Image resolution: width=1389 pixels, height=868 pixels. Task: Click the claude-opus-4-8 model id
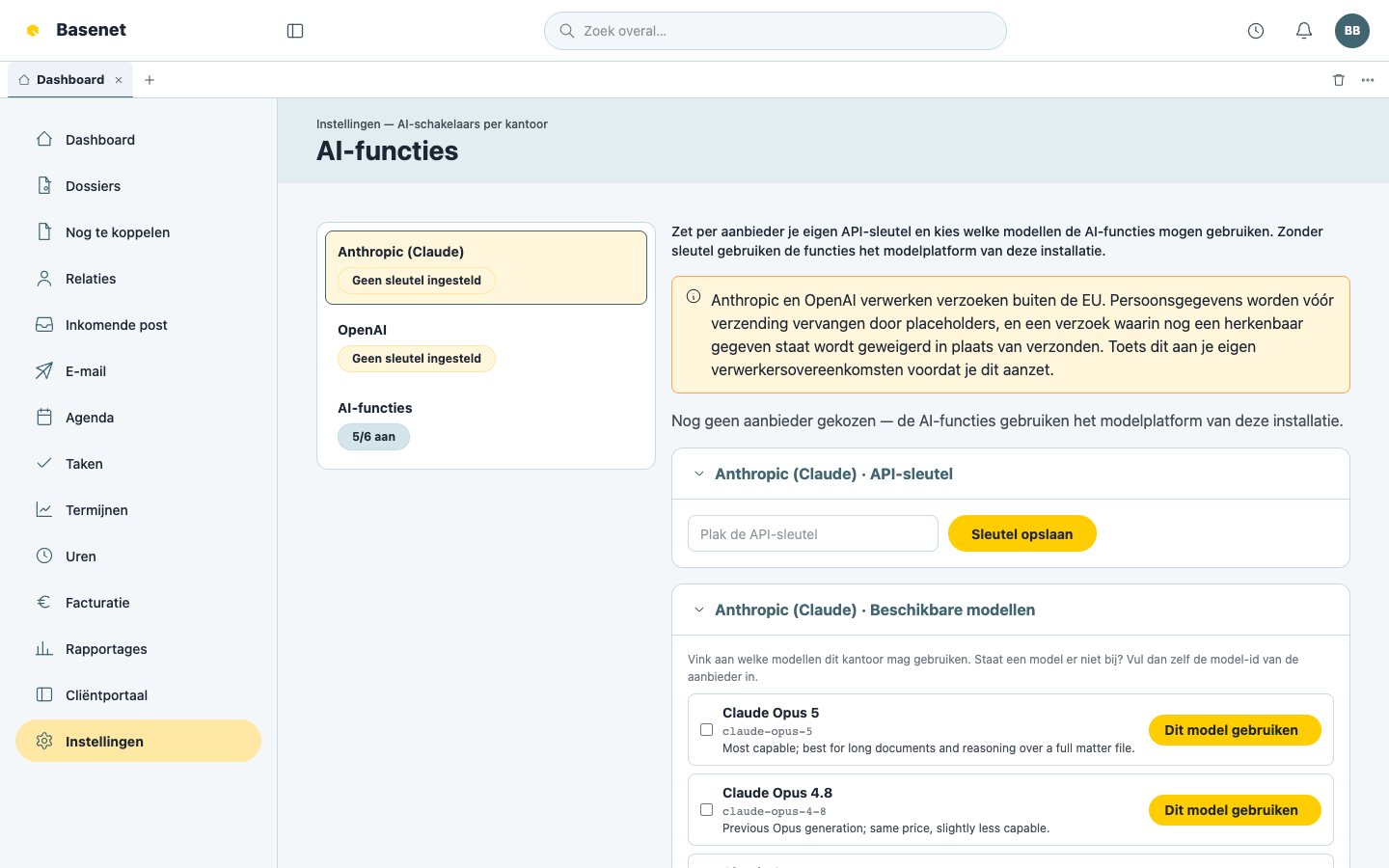click(x=774, y=811)
